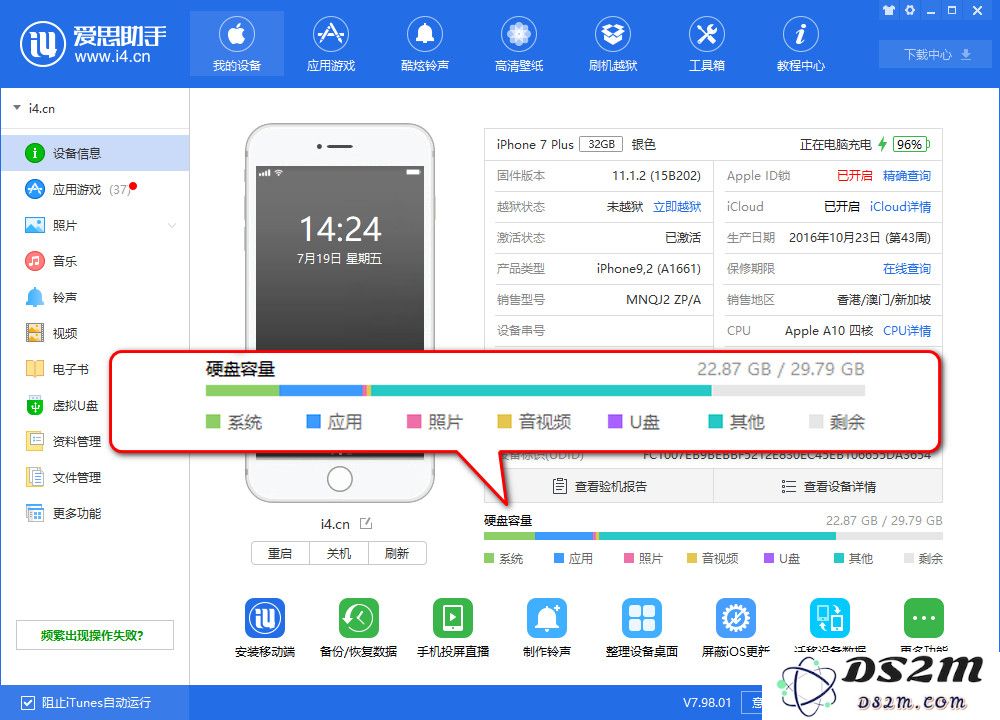Select 音乐 in sidebar
Screen dimensions: 1000x720
[95, 261]
